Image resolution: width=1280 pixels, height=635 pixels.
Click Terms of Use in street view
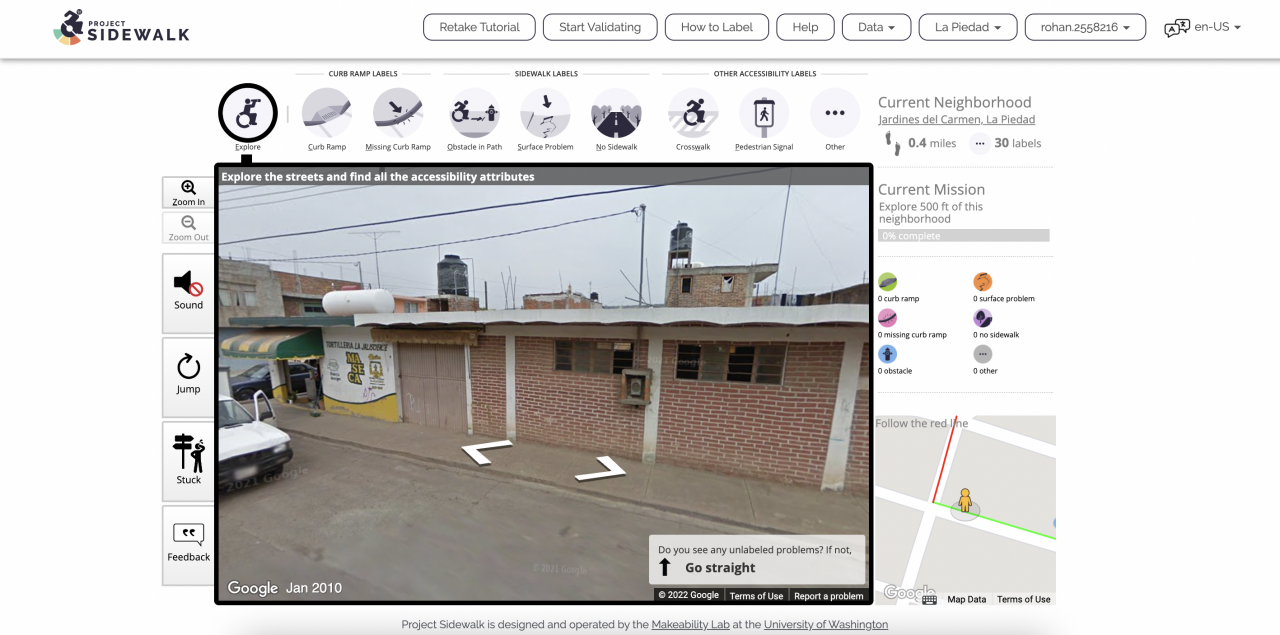click(756, 596)
